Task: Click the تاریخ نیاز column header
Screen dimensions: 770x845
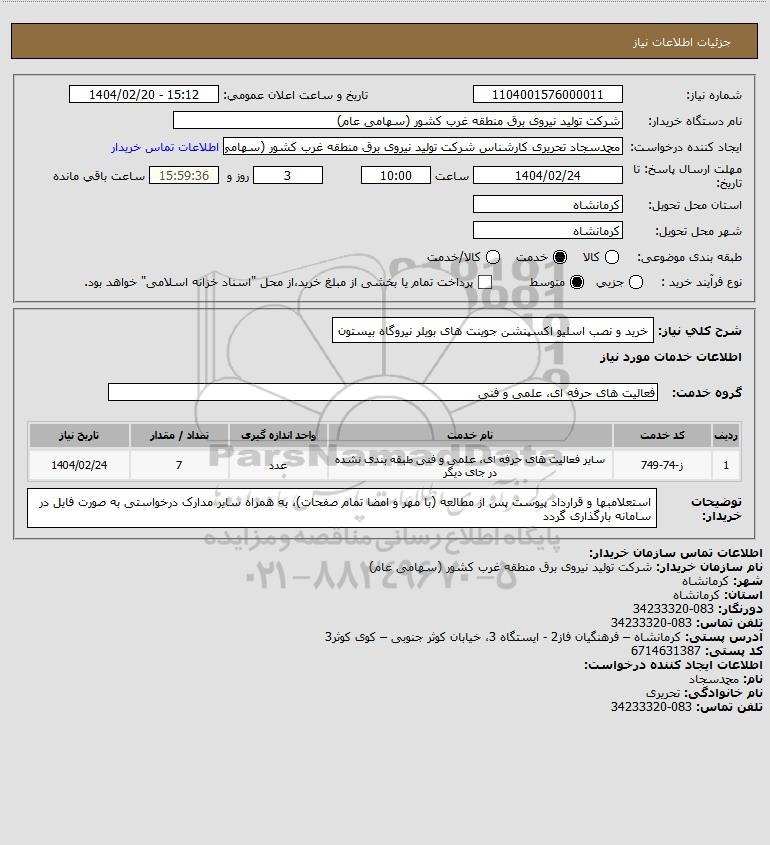Action: pos(79,435)
